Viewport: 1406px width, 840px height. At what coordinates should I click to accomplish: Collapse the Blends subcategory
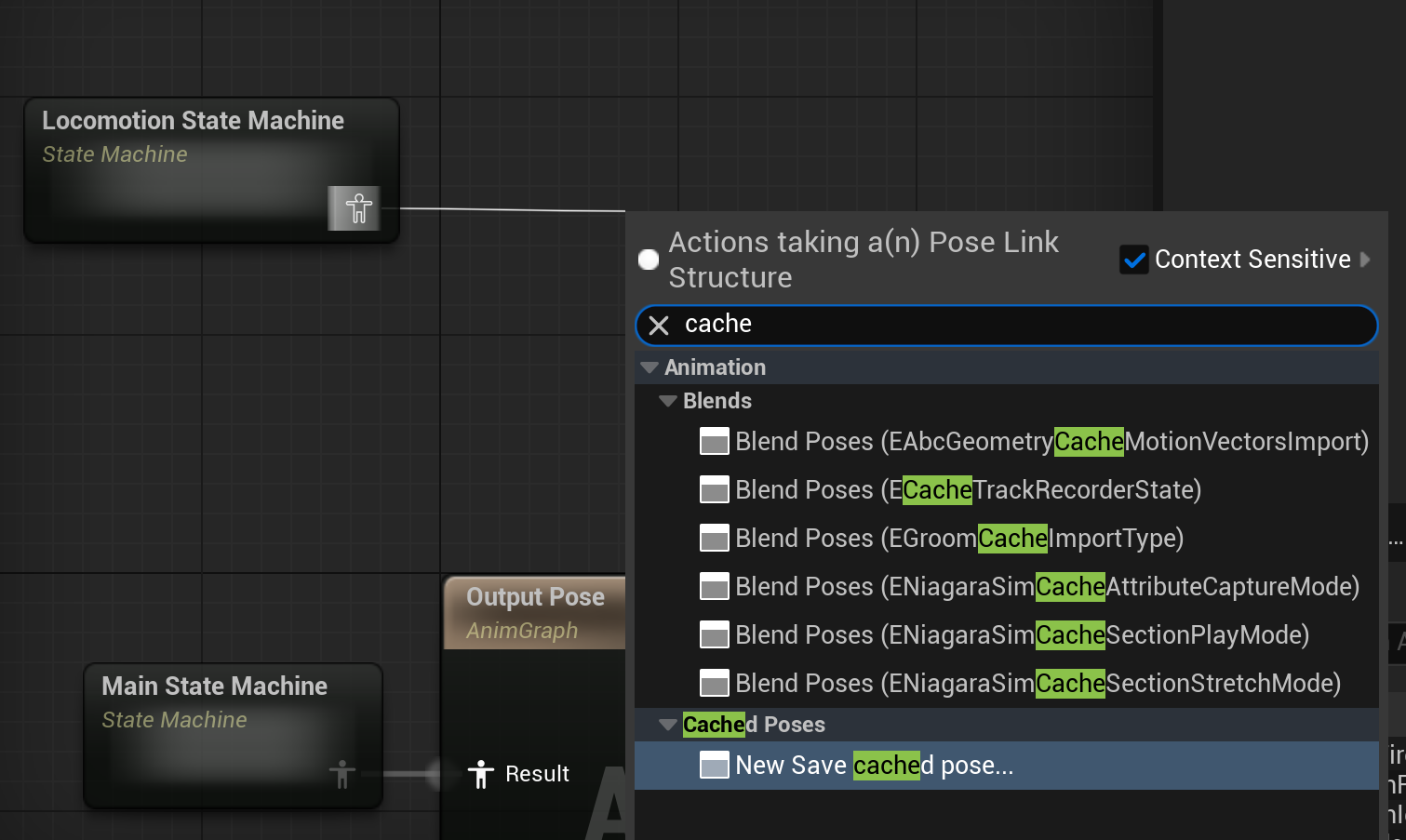667,401
